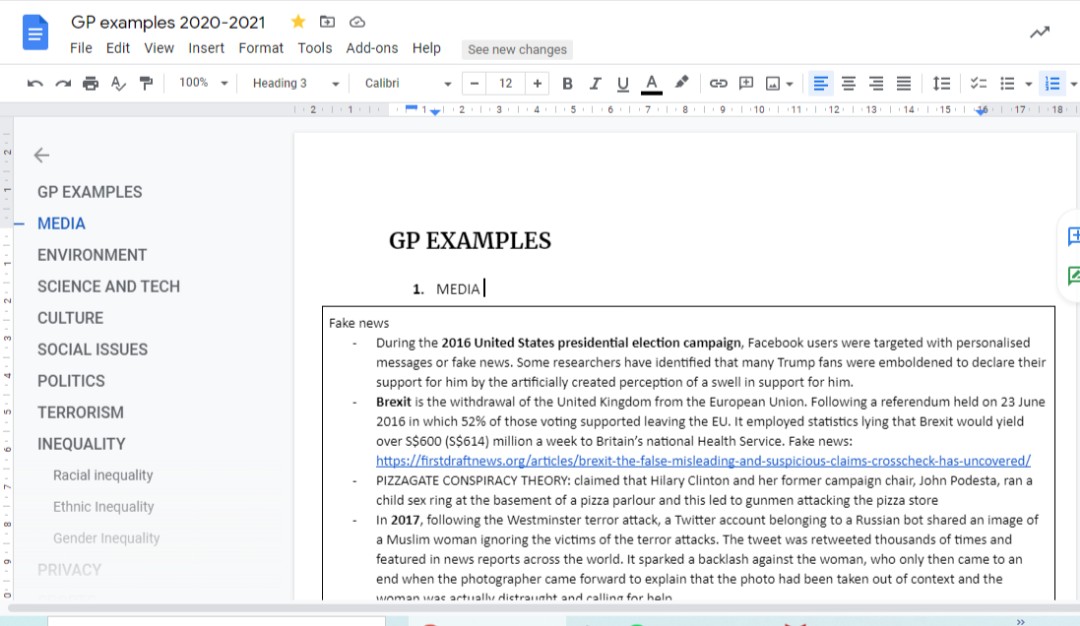This screenshot has height=626, width=1080.
Task: Open the Print dialog icon
Action: click(90, 83)
